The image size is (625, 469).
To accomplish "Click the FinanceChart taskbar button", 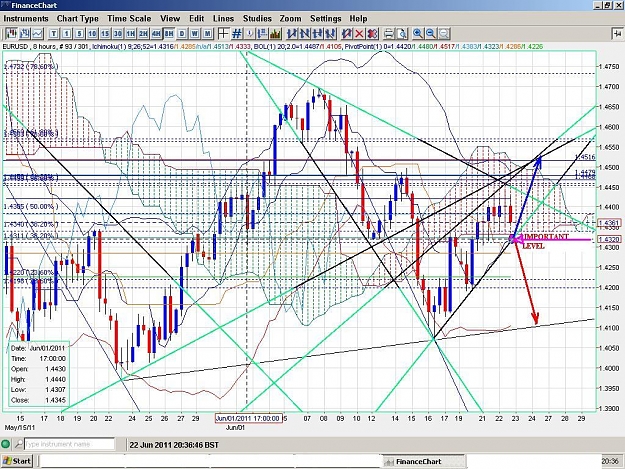I will 423,461.
